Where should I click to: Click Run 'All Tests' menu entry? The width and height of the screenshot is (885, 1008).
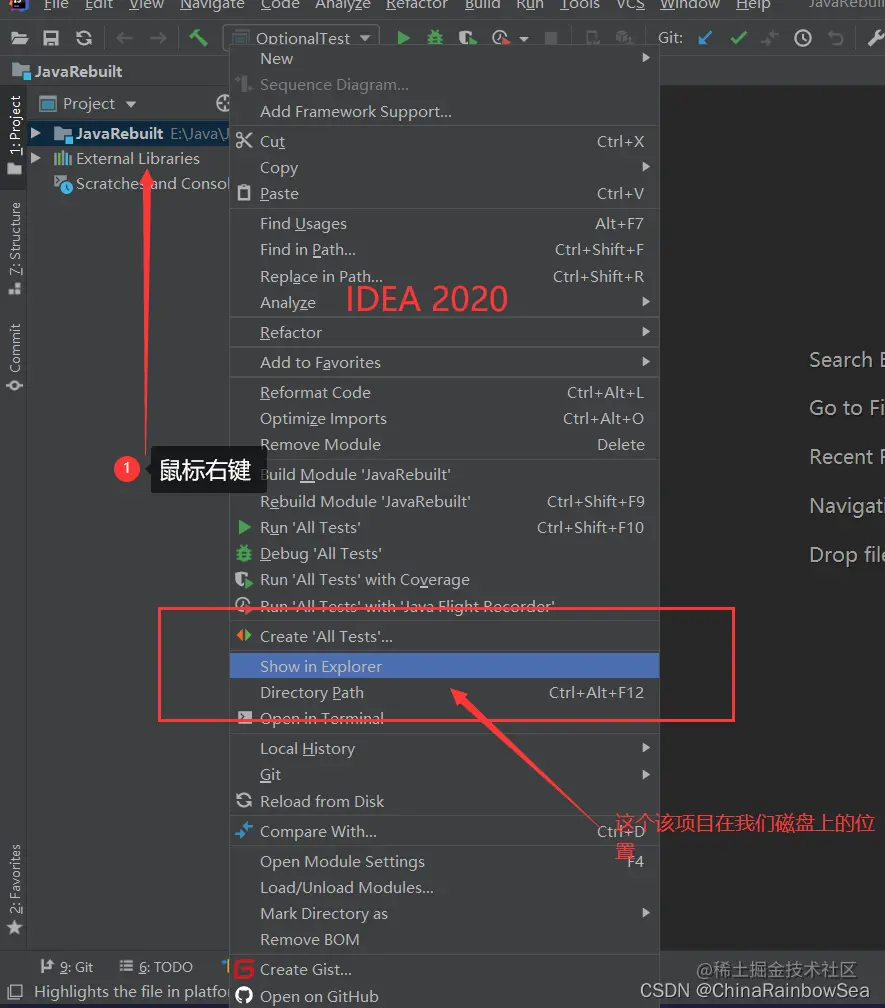pyautogui.click(x=444, y=527)
